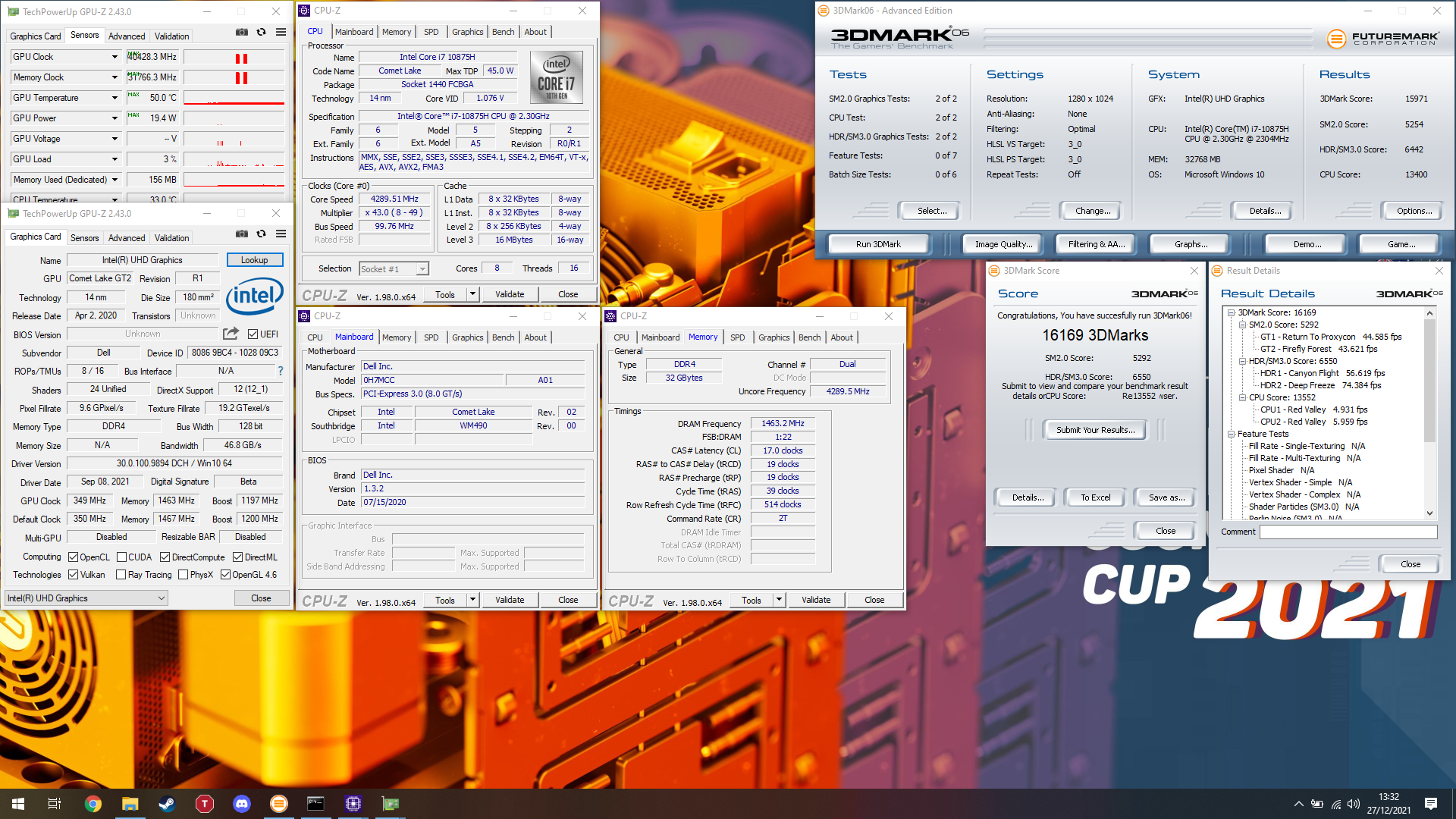Open the GPU Temperature sensor dropdown arrow
The image size is (1456, 819).
pyautogui.click(x=115, y=98)
